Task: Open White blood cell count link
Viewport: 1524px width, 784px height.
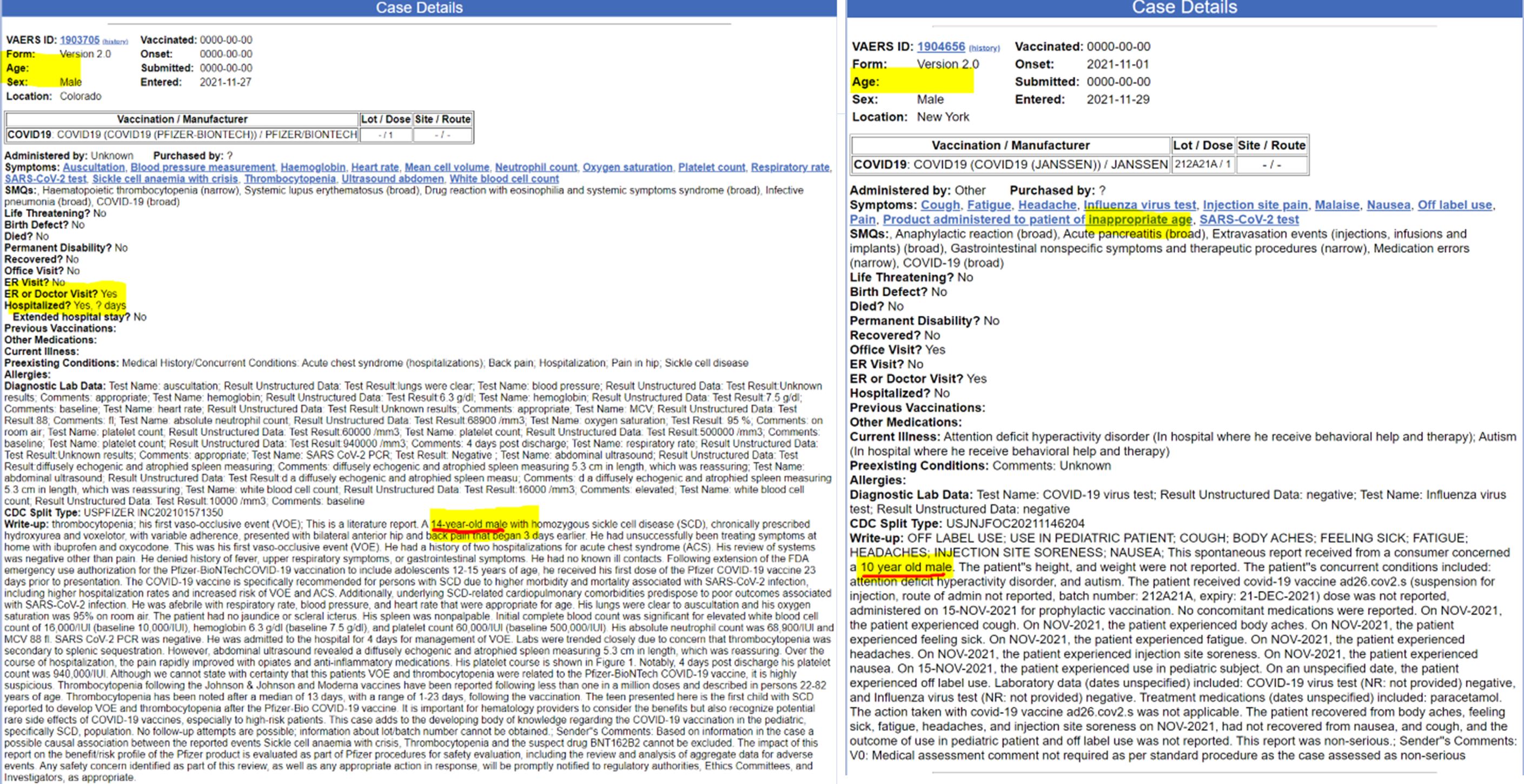Action: coord(504,178)
